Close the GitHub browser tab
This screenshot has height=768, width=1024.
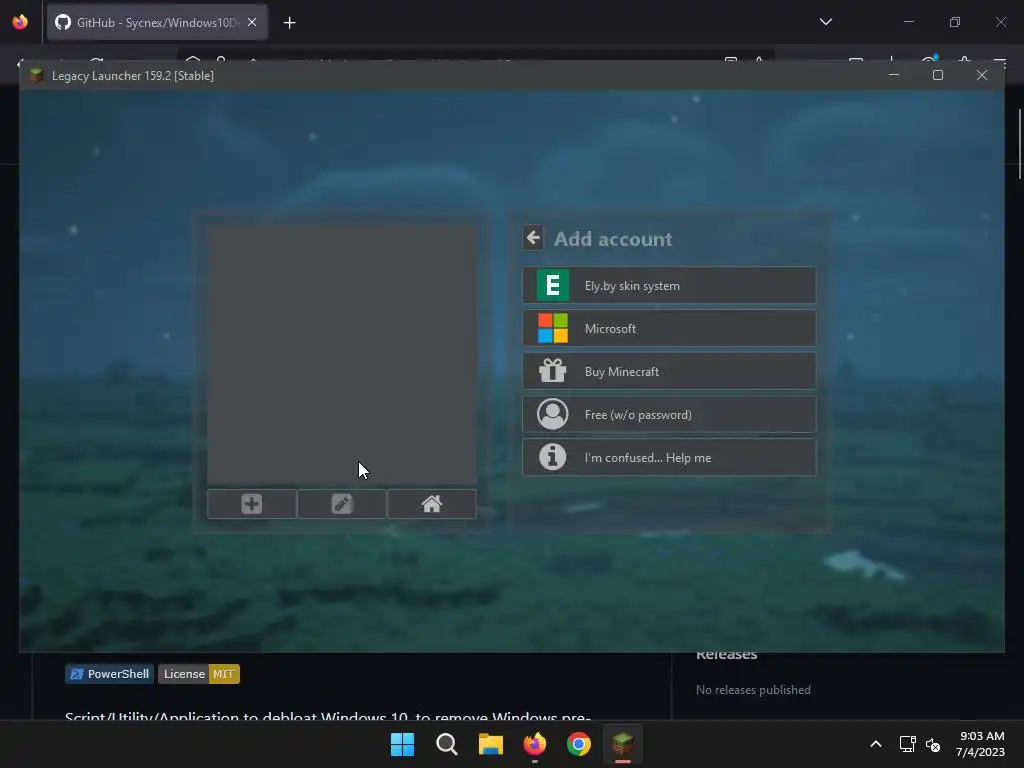coord(252,23)
